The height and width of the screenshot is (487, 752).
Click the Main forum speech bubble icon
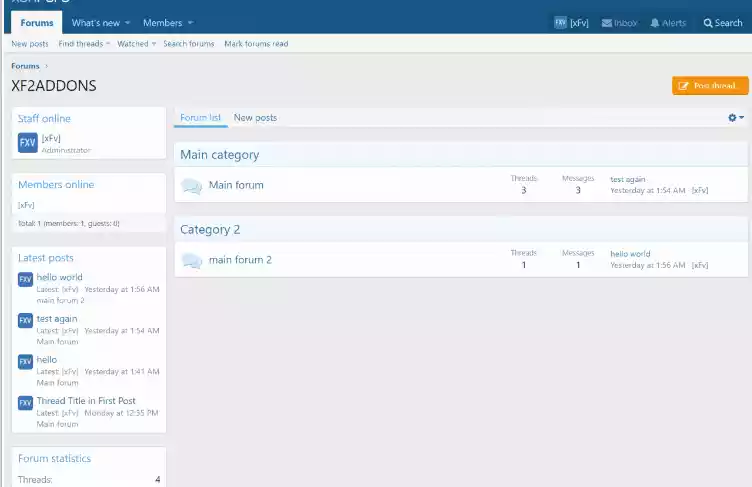[x=191, y=186]
